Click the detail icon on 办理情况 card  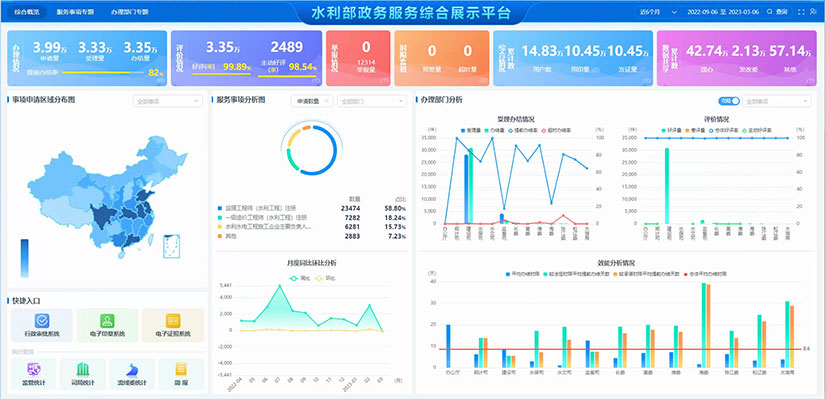click(x=161, y=81)
